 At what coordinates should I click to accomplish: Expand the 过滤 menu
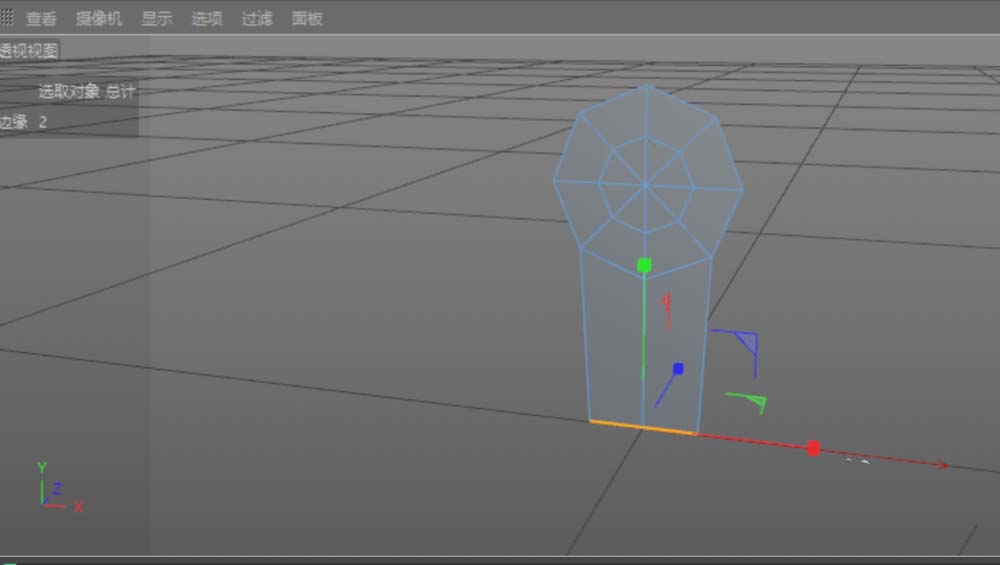tap(257, 19)
